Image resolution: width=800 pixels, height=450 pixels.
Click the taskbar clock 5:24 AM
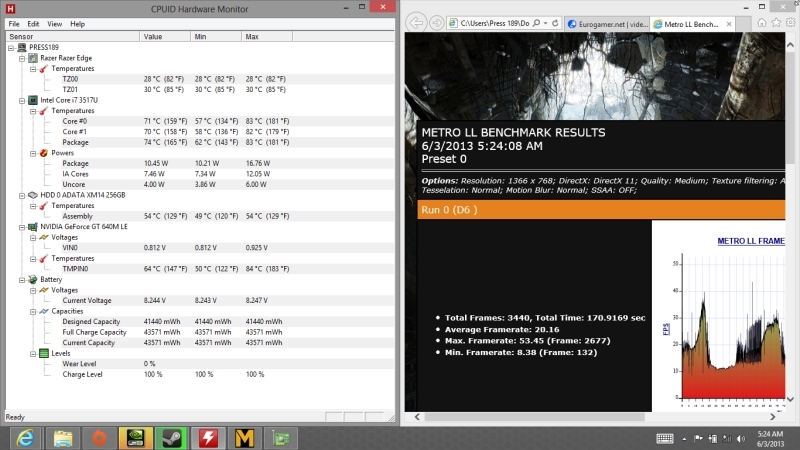[x=770, y=434]
